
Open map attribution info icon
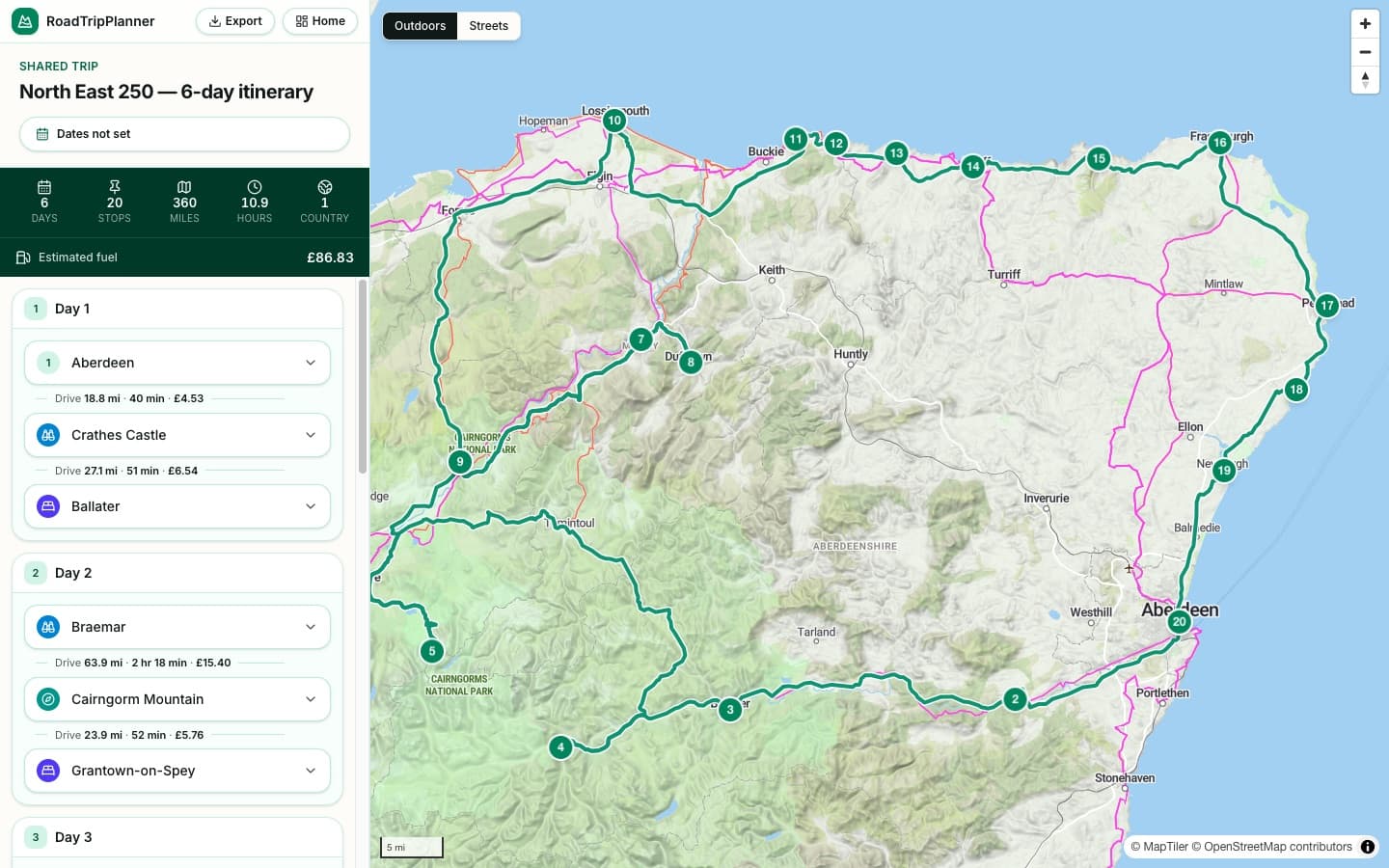pyautogui.click(x=1367, y=847)
